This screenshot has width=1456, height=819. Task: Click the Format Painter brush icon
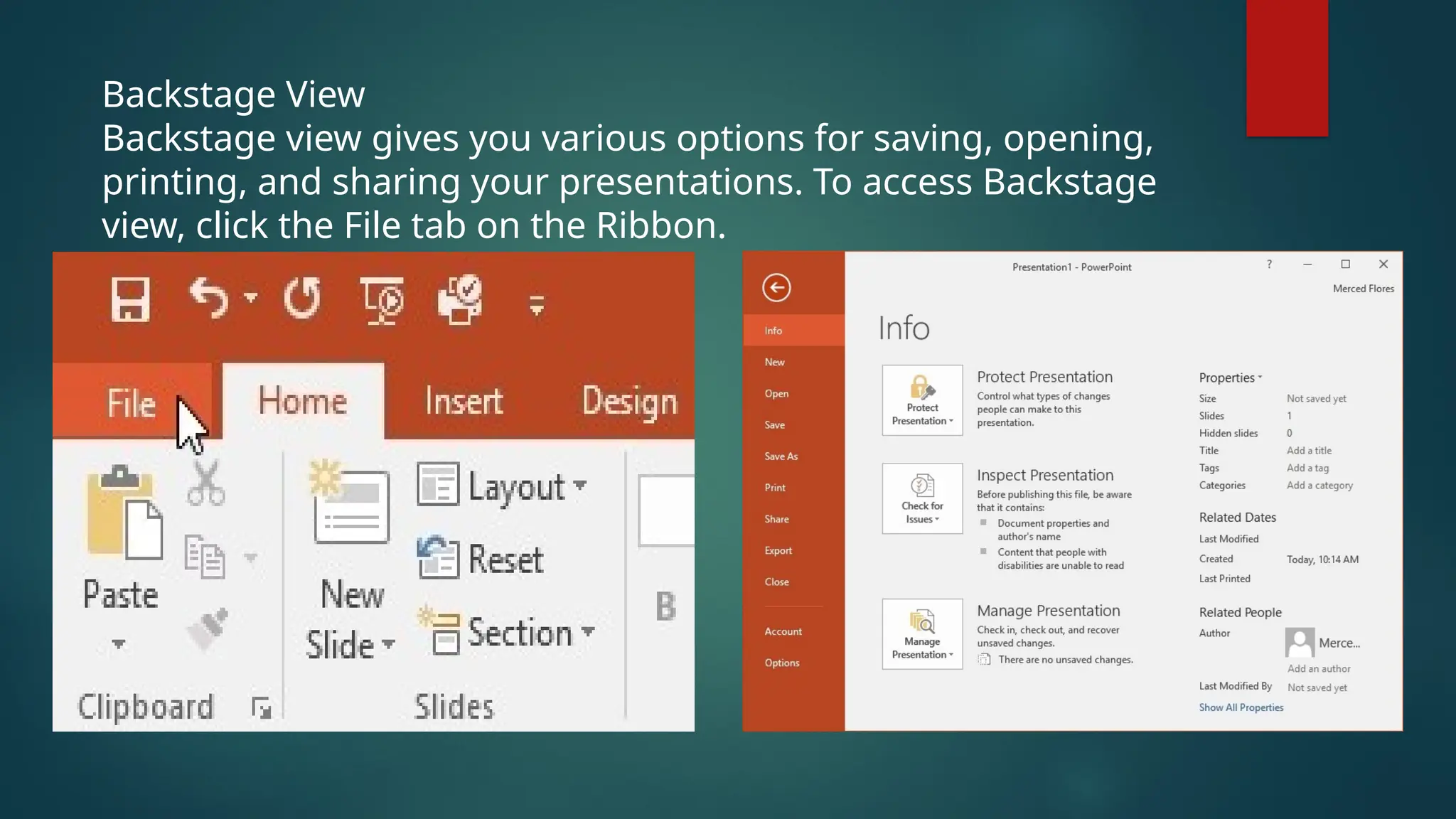207,628
